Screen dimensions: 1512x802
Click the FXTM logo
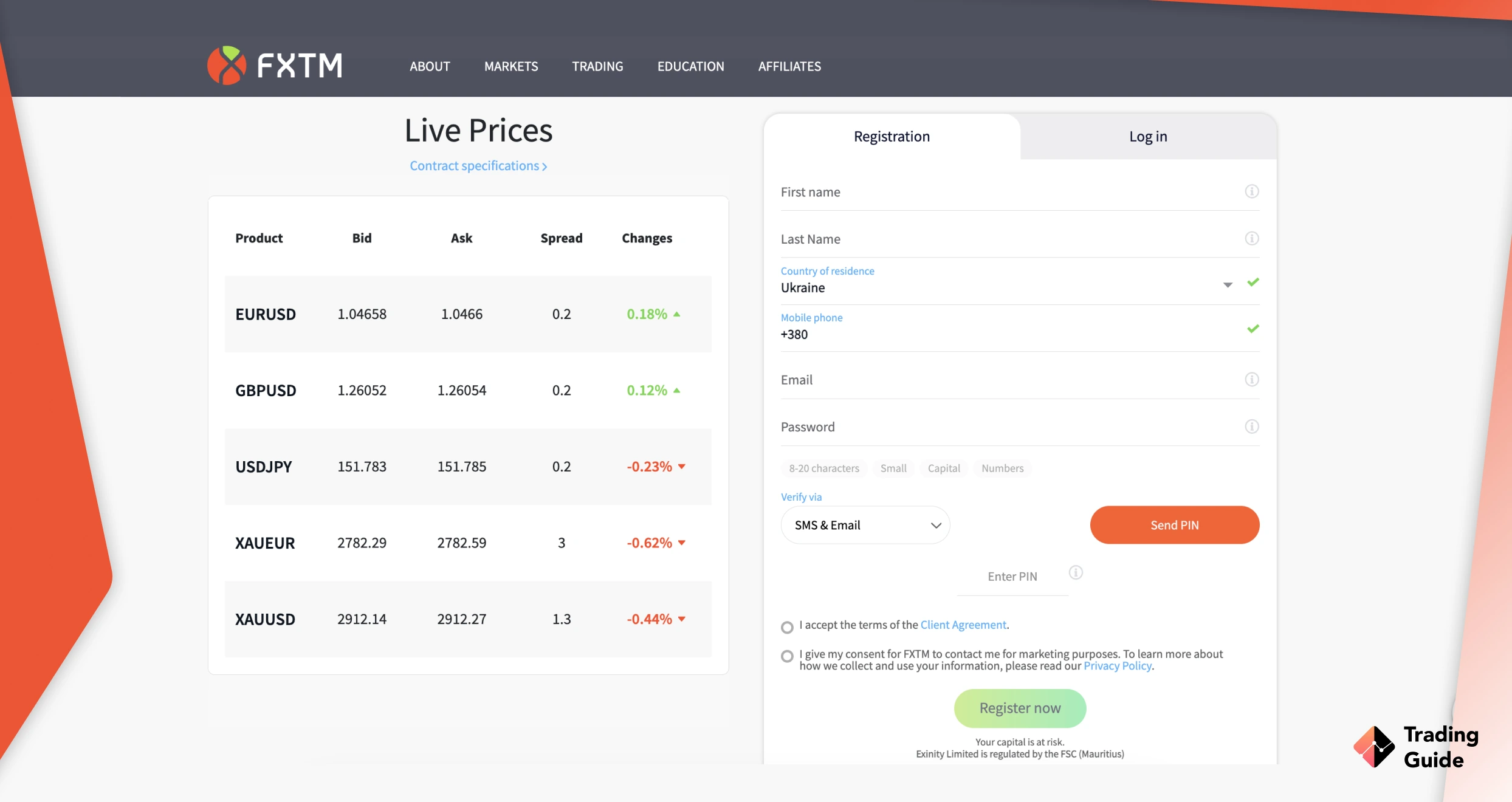click(275, 66)
